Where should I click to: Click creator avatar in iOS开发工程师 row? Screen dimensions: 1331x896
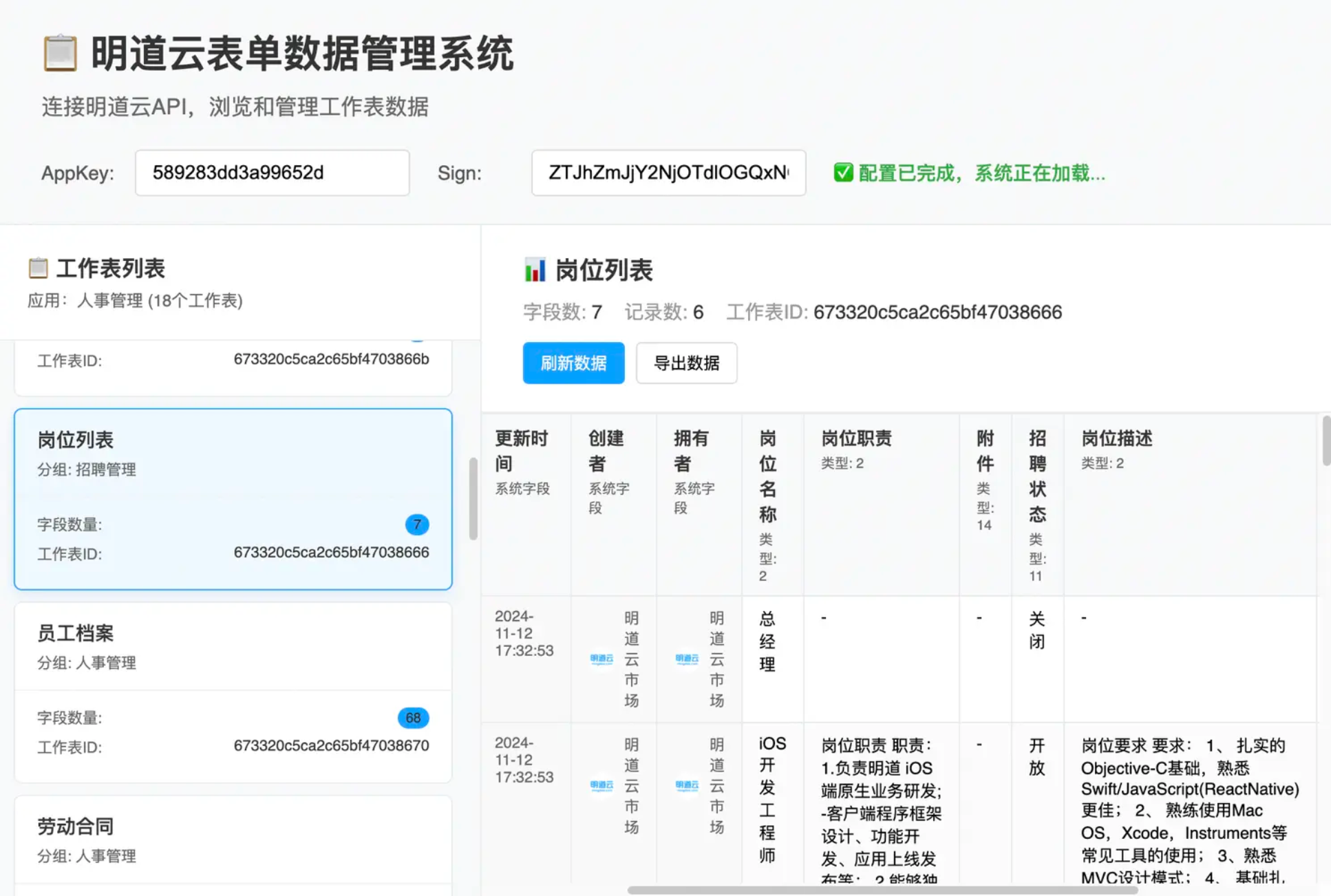(x=601, y=785)
